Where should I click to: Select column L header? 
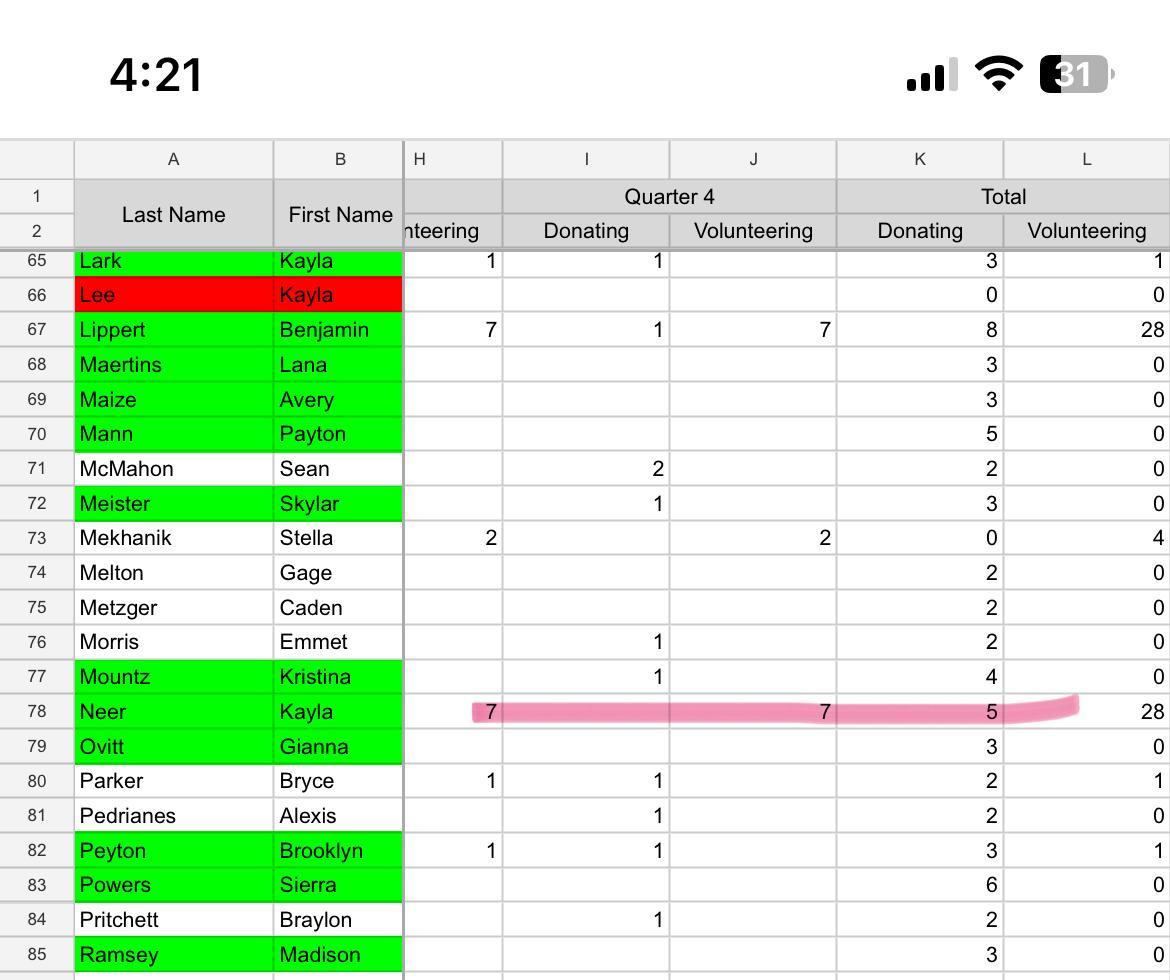(1086, 159)
